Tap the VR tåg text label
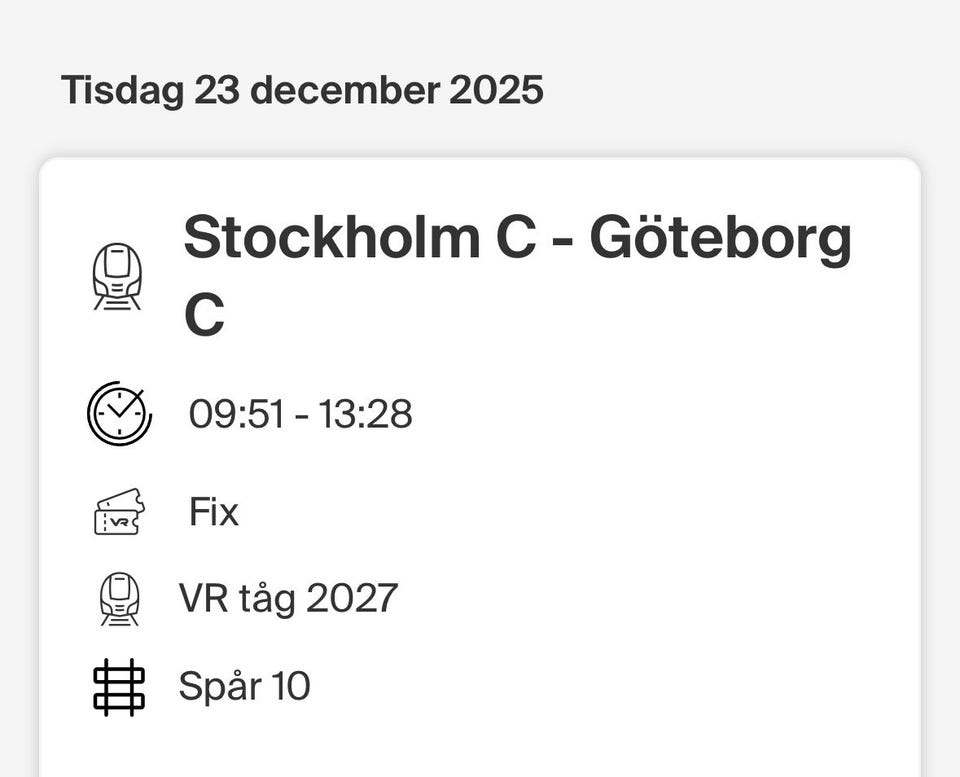 pyautogui.click(x=238, y=599)
